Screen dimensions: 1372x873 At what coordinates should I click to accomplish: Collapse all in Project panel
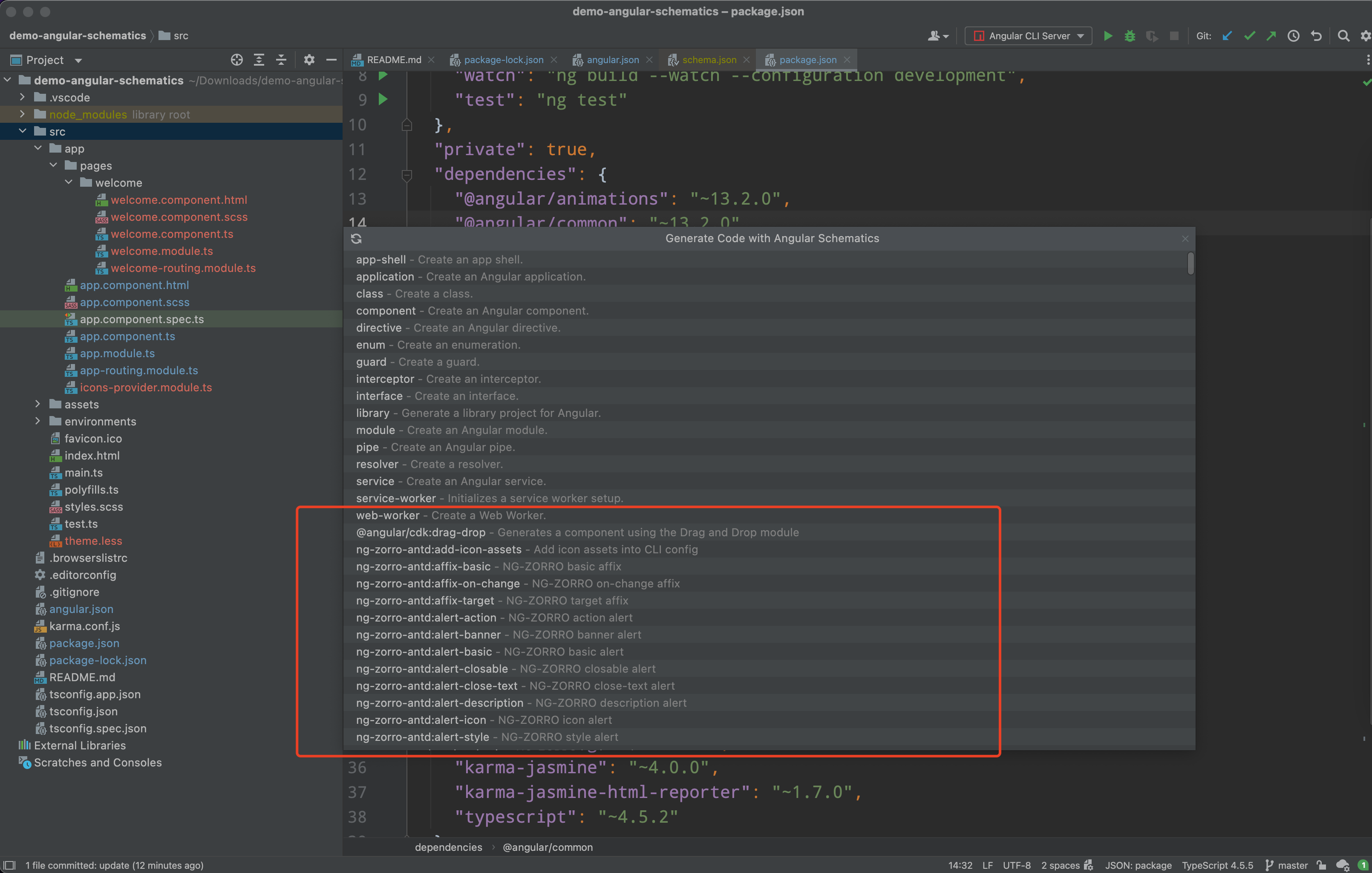pos(281,60)
